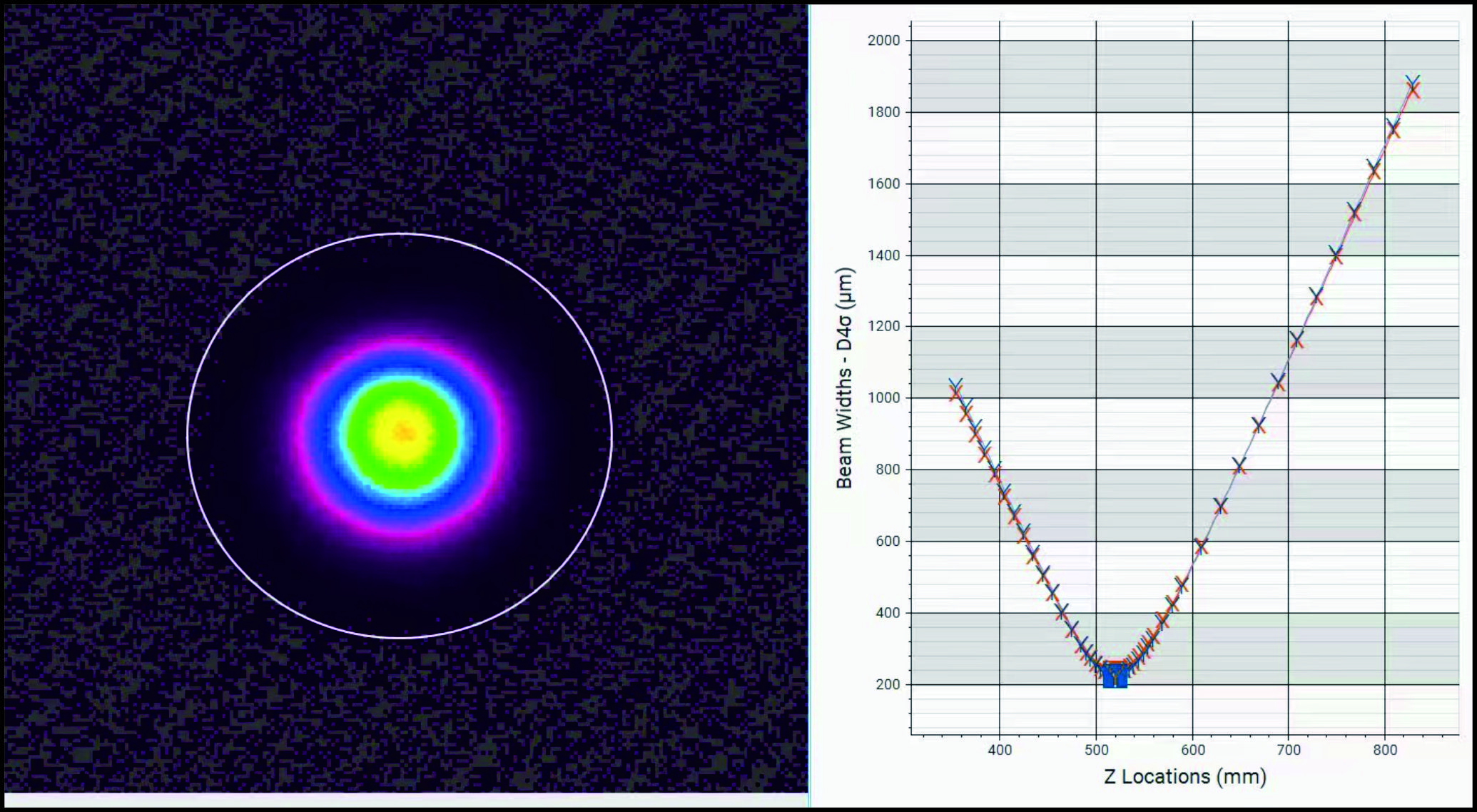The height and width of the screenshot is (812, 1477).
Task: Click the white aperture circle top edge
Action: [400, 234]
